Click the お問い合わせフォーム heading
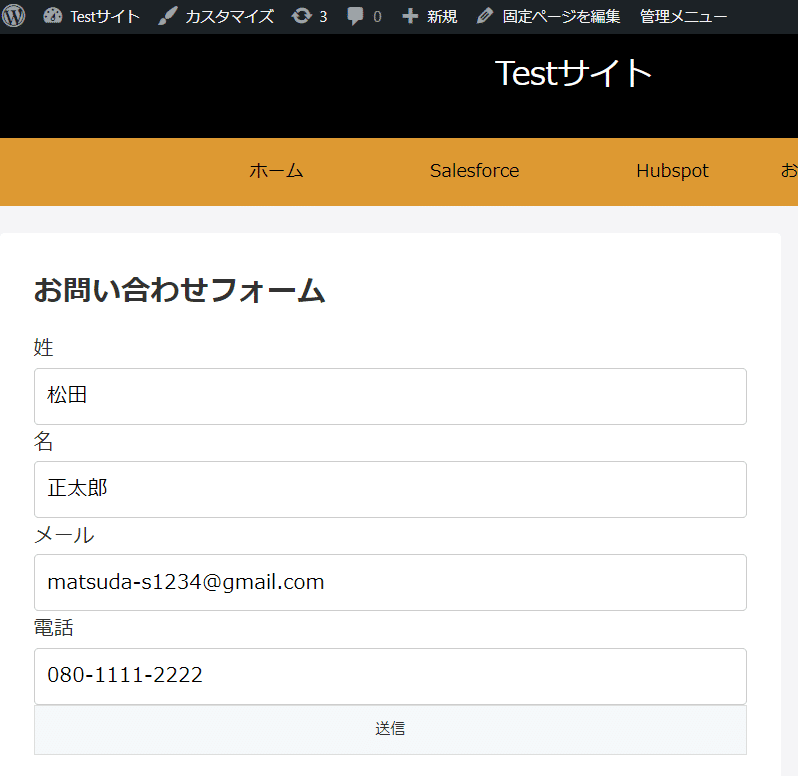This screenshot has height=776, width=798. point(179,290)
